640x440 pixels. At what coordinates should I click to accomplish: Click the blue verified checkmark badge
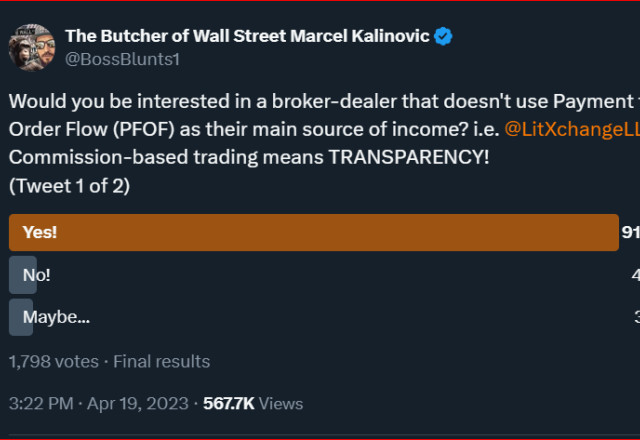click(443, 36)
